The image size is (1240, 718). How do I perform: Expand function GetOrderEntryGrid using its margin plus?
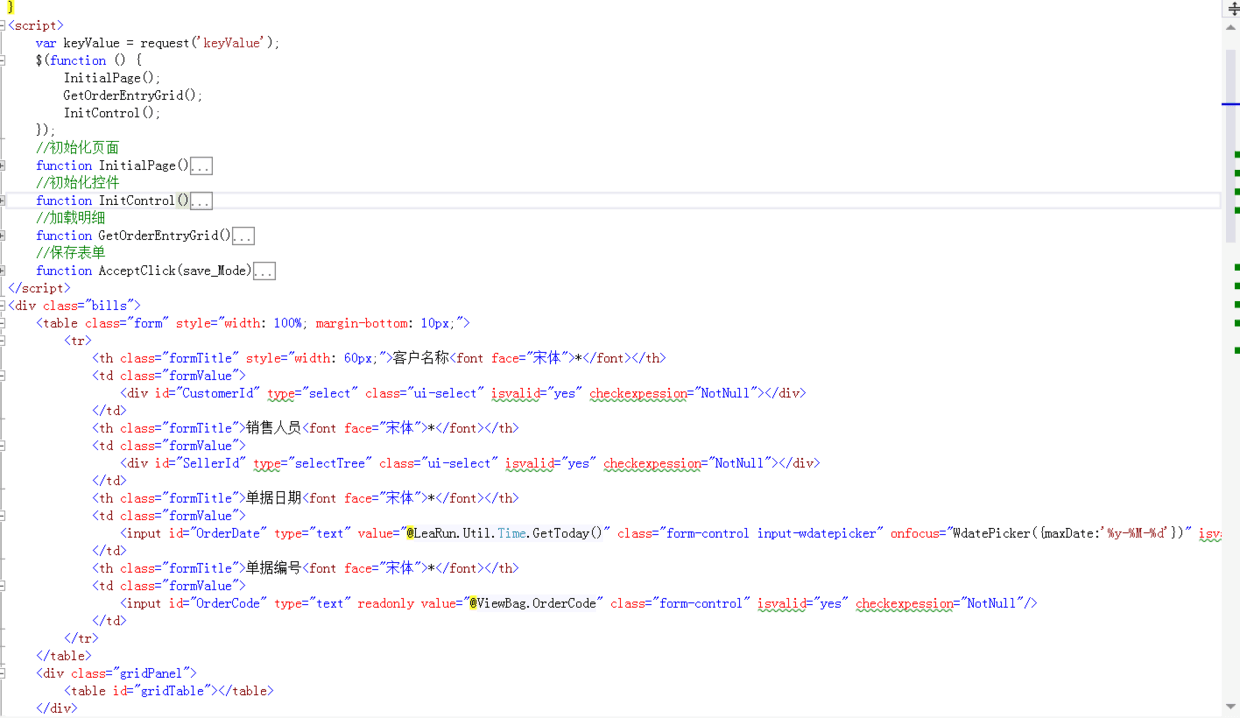click(x=3, y=236)
